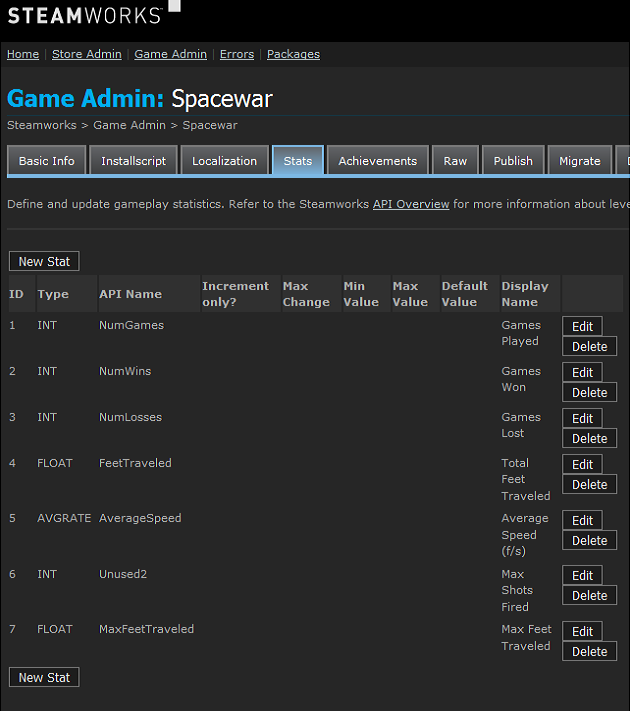Open the Installscript tab
This screenshot has height=711, width=630.
point(135,161)
